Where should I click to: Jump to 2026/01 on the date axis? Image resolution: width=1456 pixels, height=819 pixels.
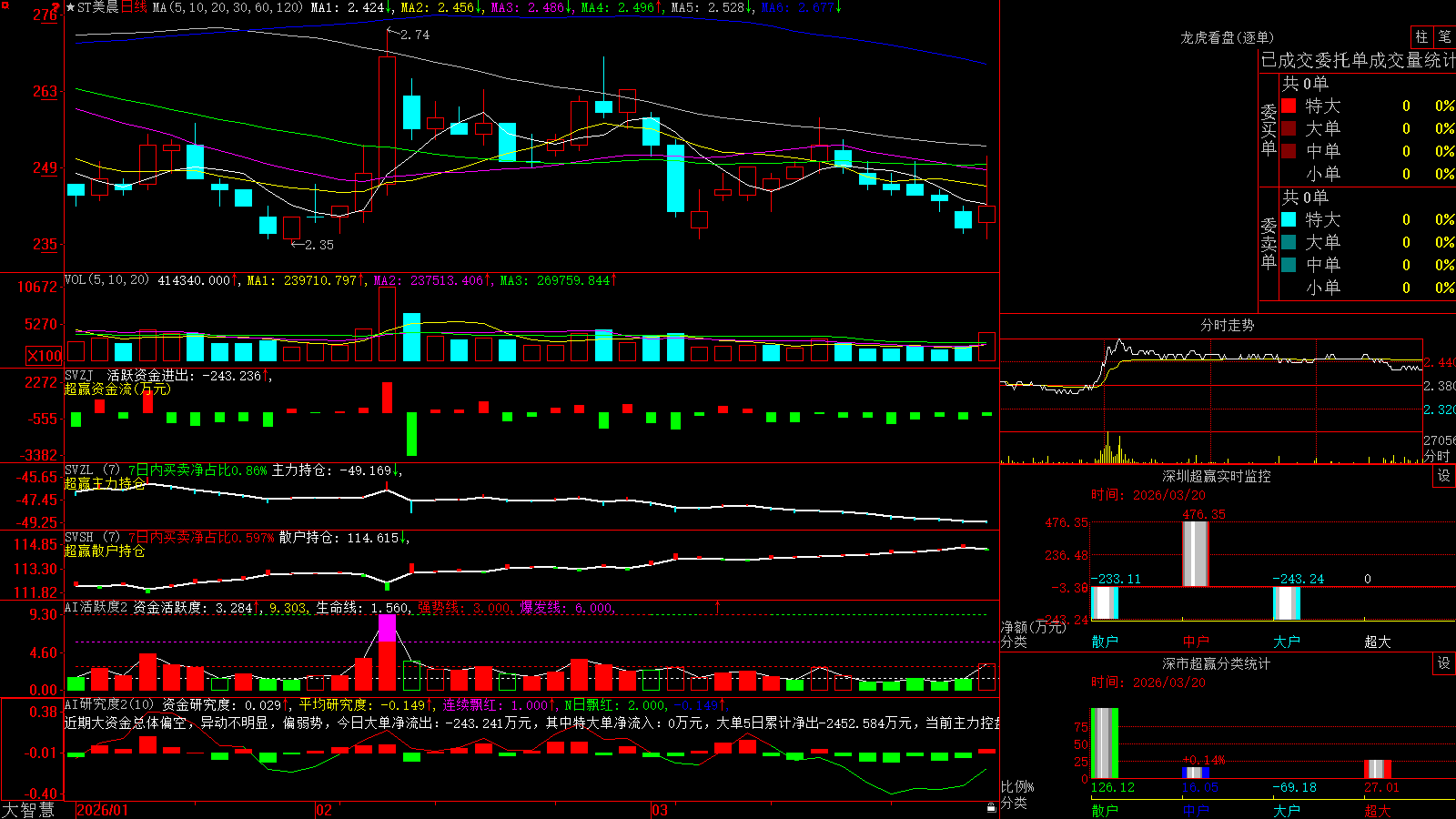tap(103, 810)
